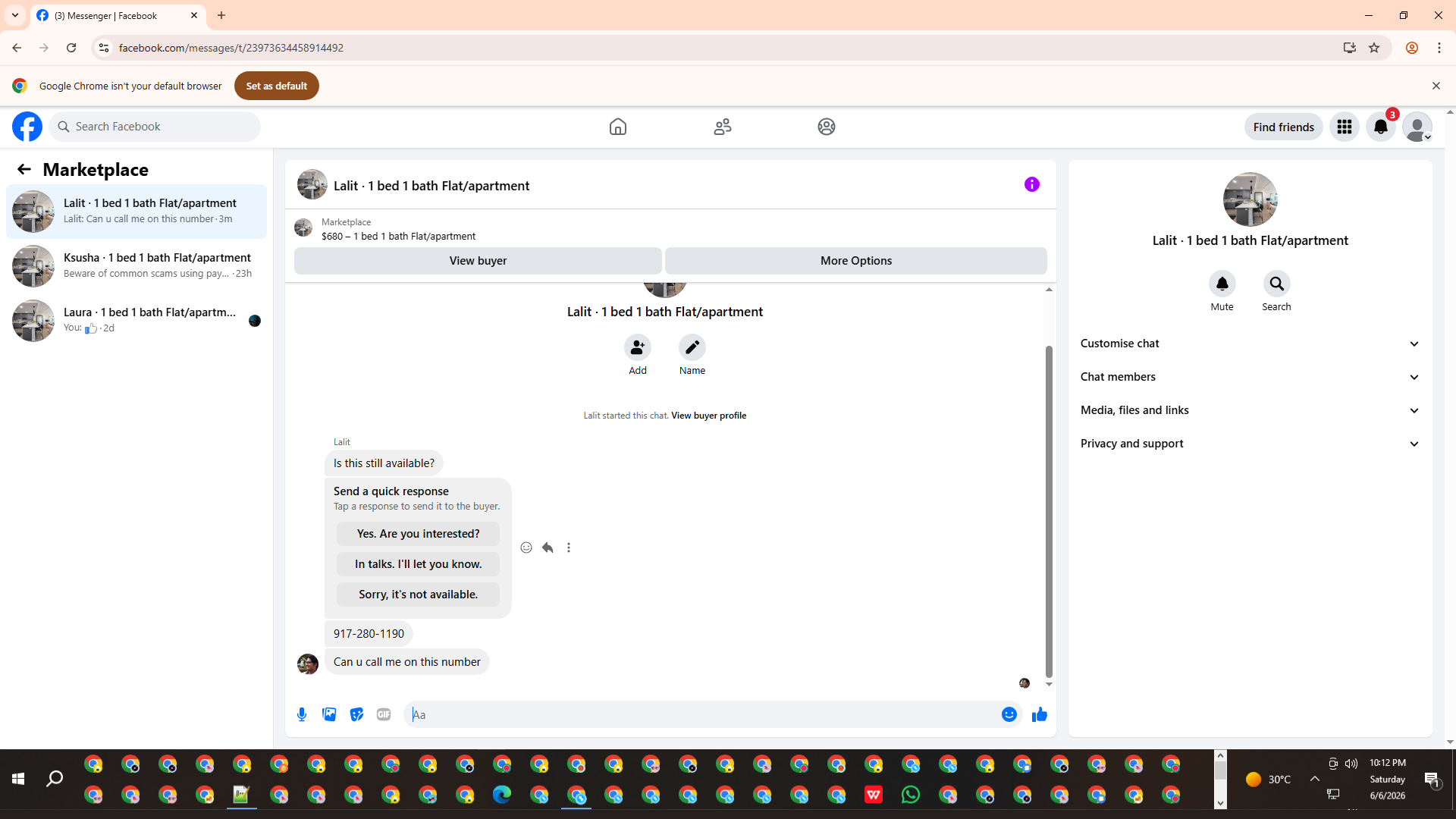
Task: Click the Facebook logo
Action: coord(27,127)
